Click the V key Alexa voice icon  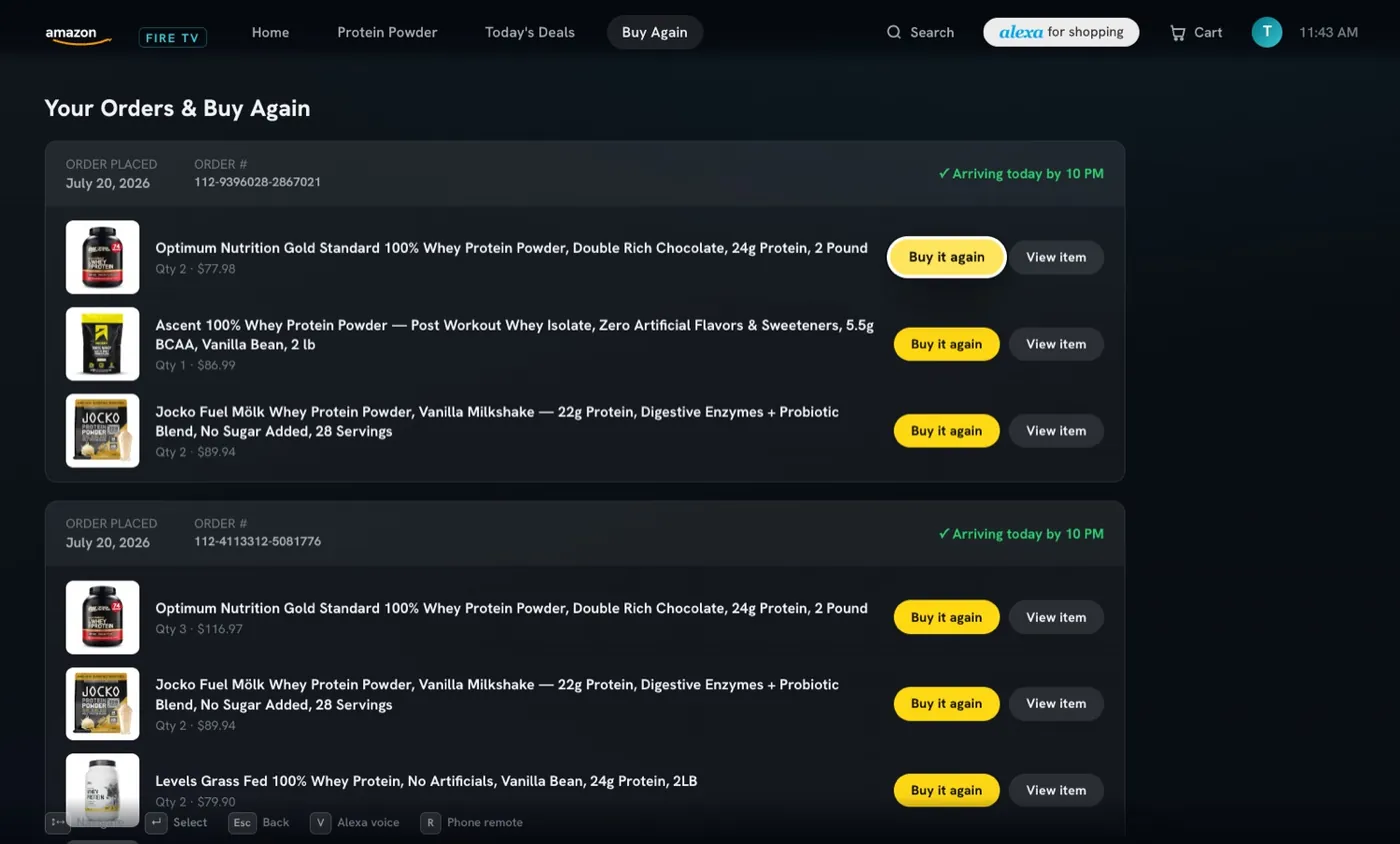pos(320,823)
